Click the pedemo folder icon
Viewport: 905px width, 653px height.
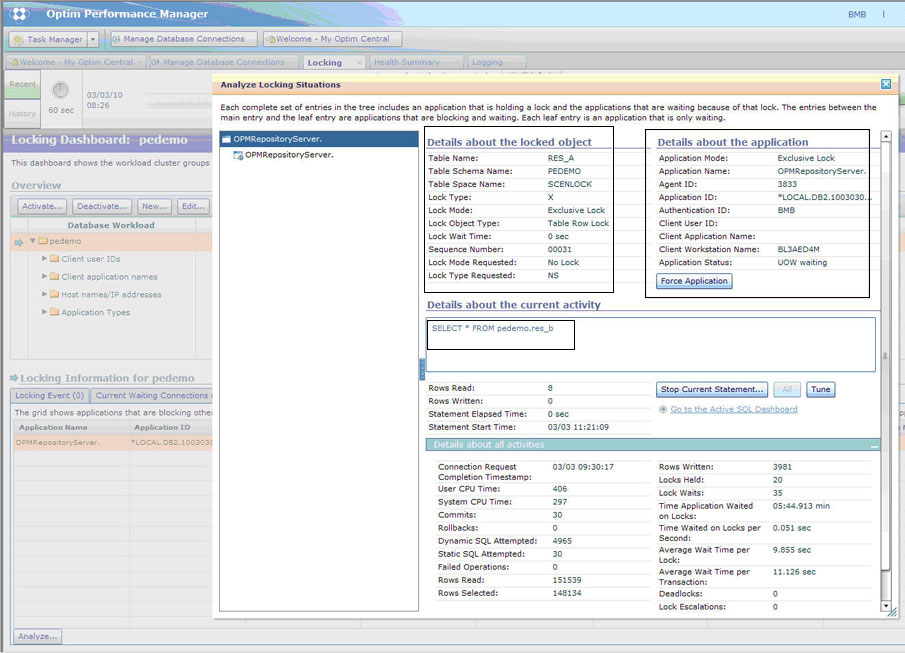43,241
